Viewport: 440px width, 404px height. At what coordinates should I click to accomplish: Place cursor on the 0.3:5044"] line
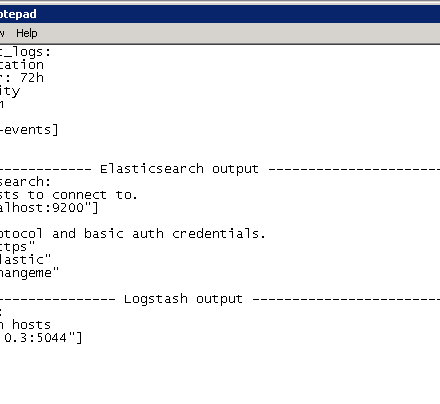(41, 338)
